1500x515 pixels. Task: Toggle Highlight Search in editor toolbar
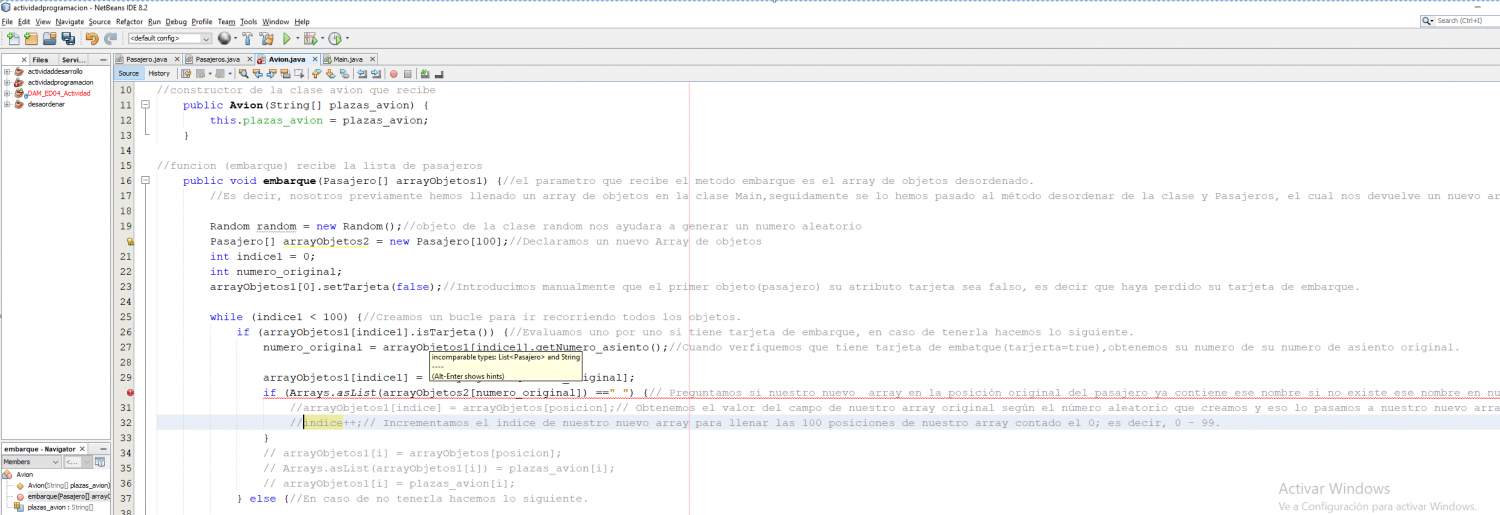285,73
